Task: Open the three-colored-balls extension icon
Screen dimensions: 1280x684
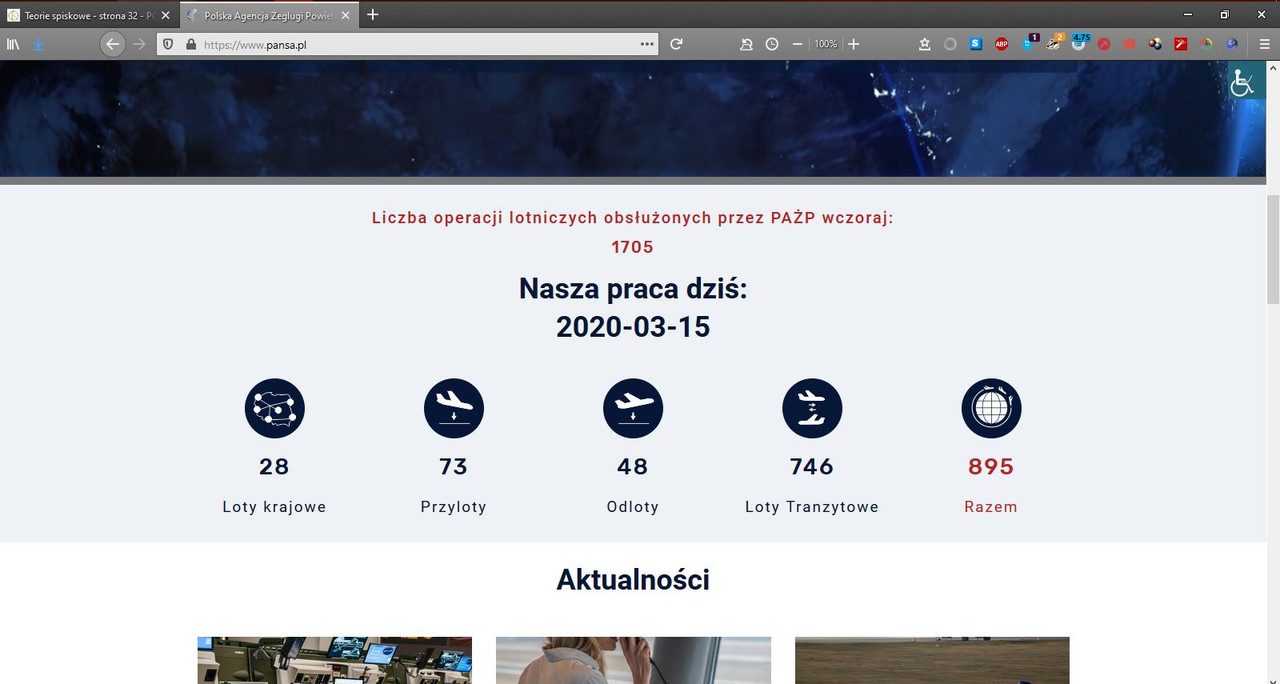Action: pyautogui.click(x=1155, y=44)
